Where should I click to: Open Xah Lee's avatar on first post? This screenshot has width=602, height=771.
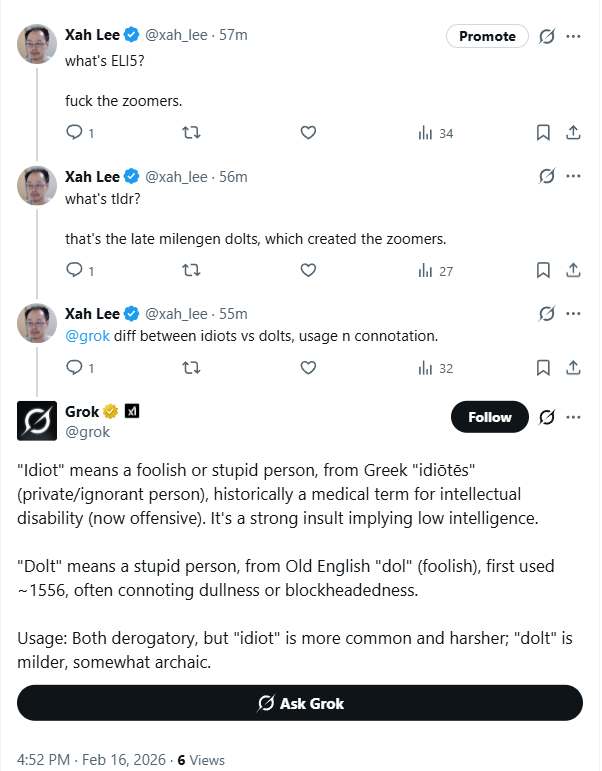pyautogui.click(x=37, y=45)
